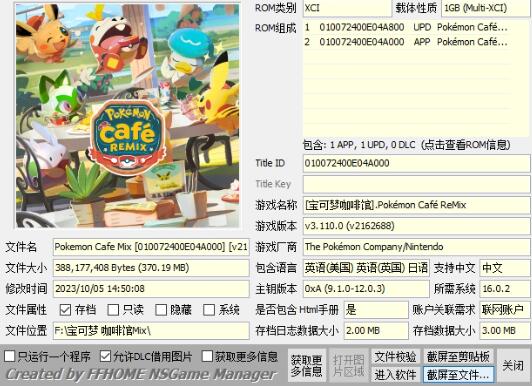Click the 游戏厂商 publisher field
This screenshot has width=532, height=386.
pyautogui.click(x=416, y=247)
